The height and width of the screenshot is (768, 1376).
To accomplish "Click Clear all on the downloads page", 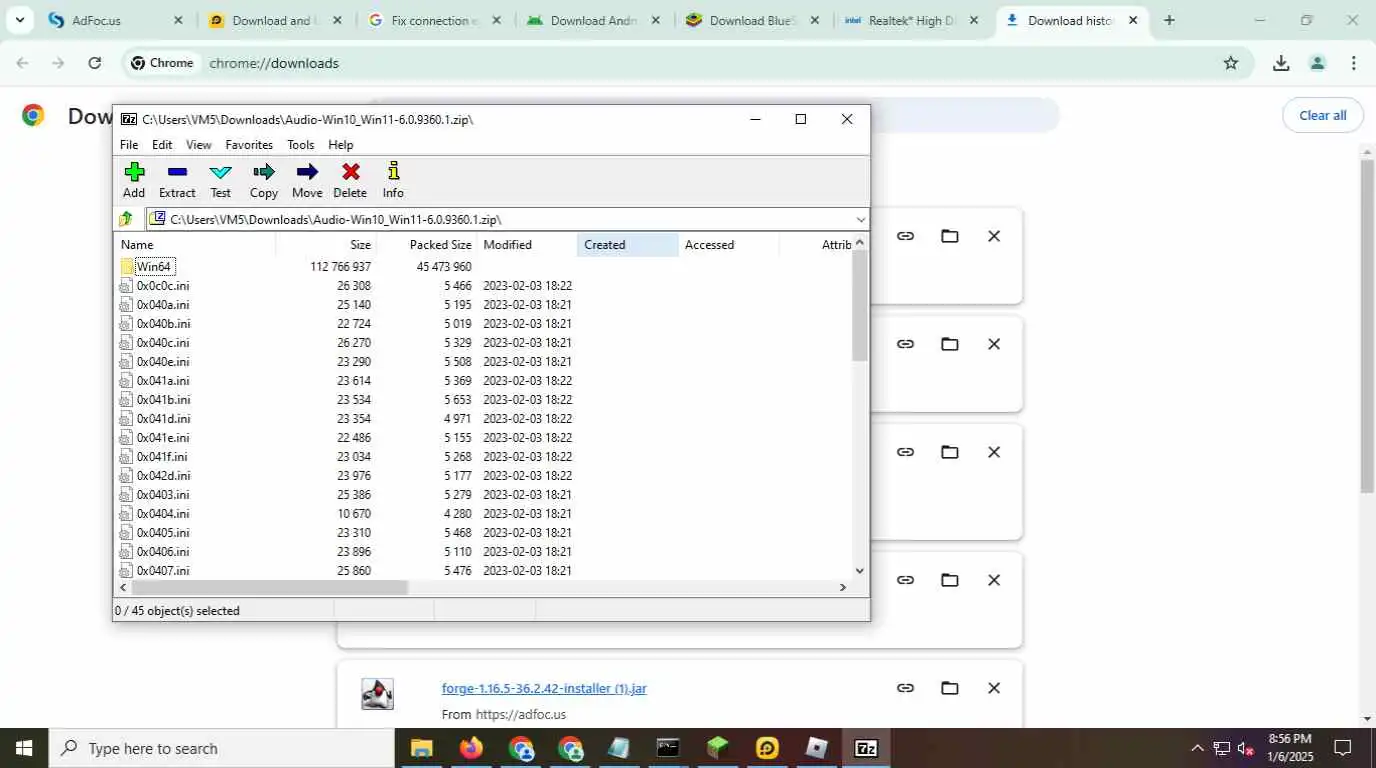I will pyautogui.click(x=1322, y=115).
